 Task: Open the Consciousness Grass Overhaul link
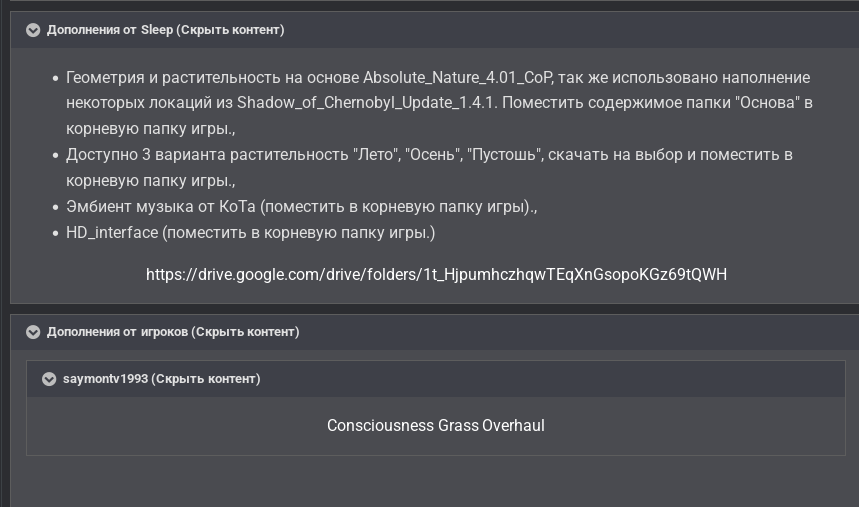coord(435,425)
